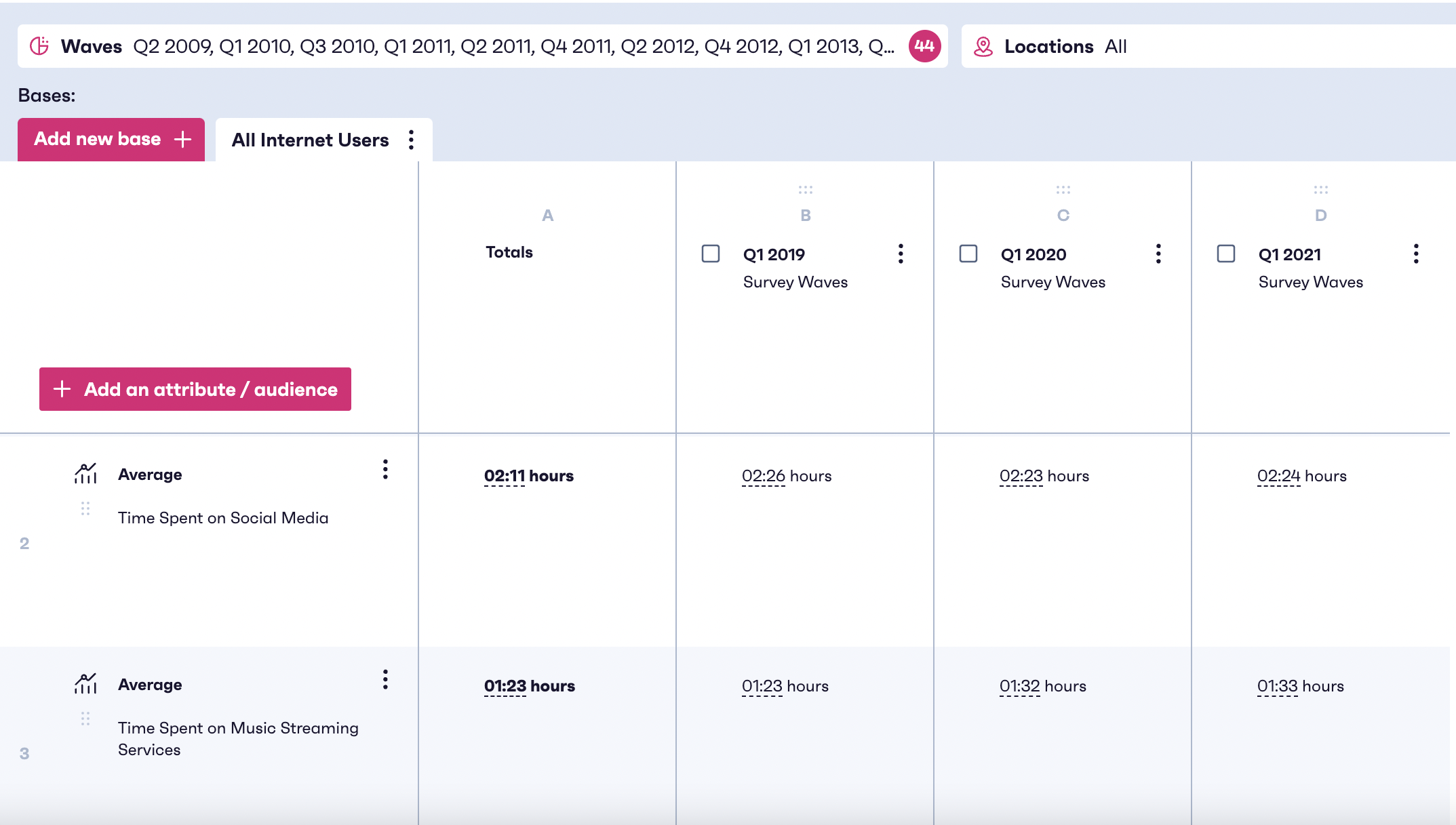The width and height of the screenshot is (1456, 825).
Task: Open the options menu for the Social Media row
Action: (x=385, y=469)
